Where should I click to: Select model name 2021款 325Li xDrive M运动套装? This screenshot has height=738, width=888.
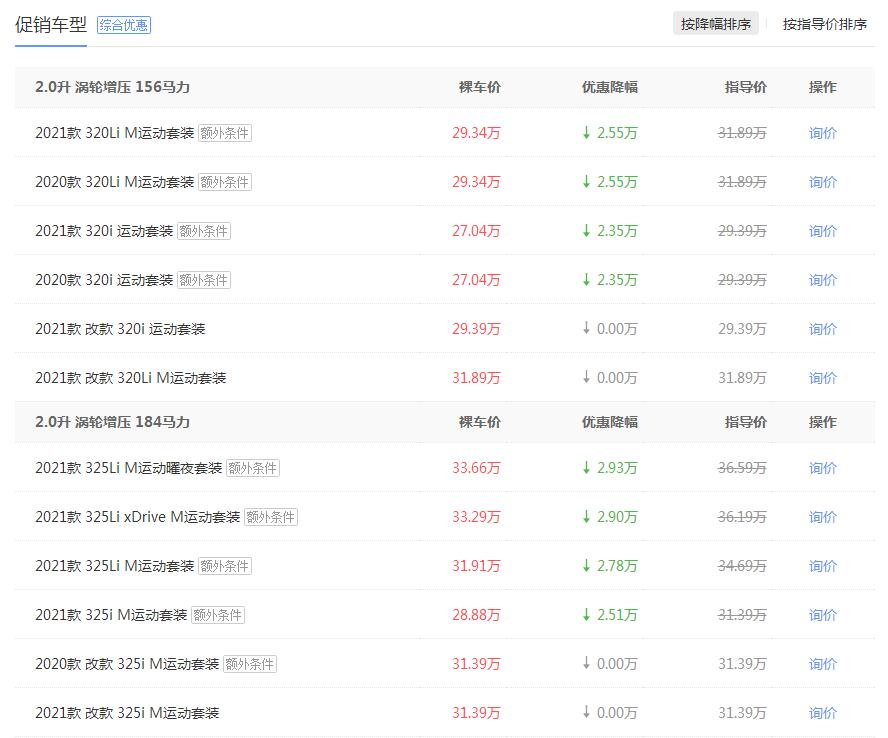pyautogui.click(x=138, y=517)
